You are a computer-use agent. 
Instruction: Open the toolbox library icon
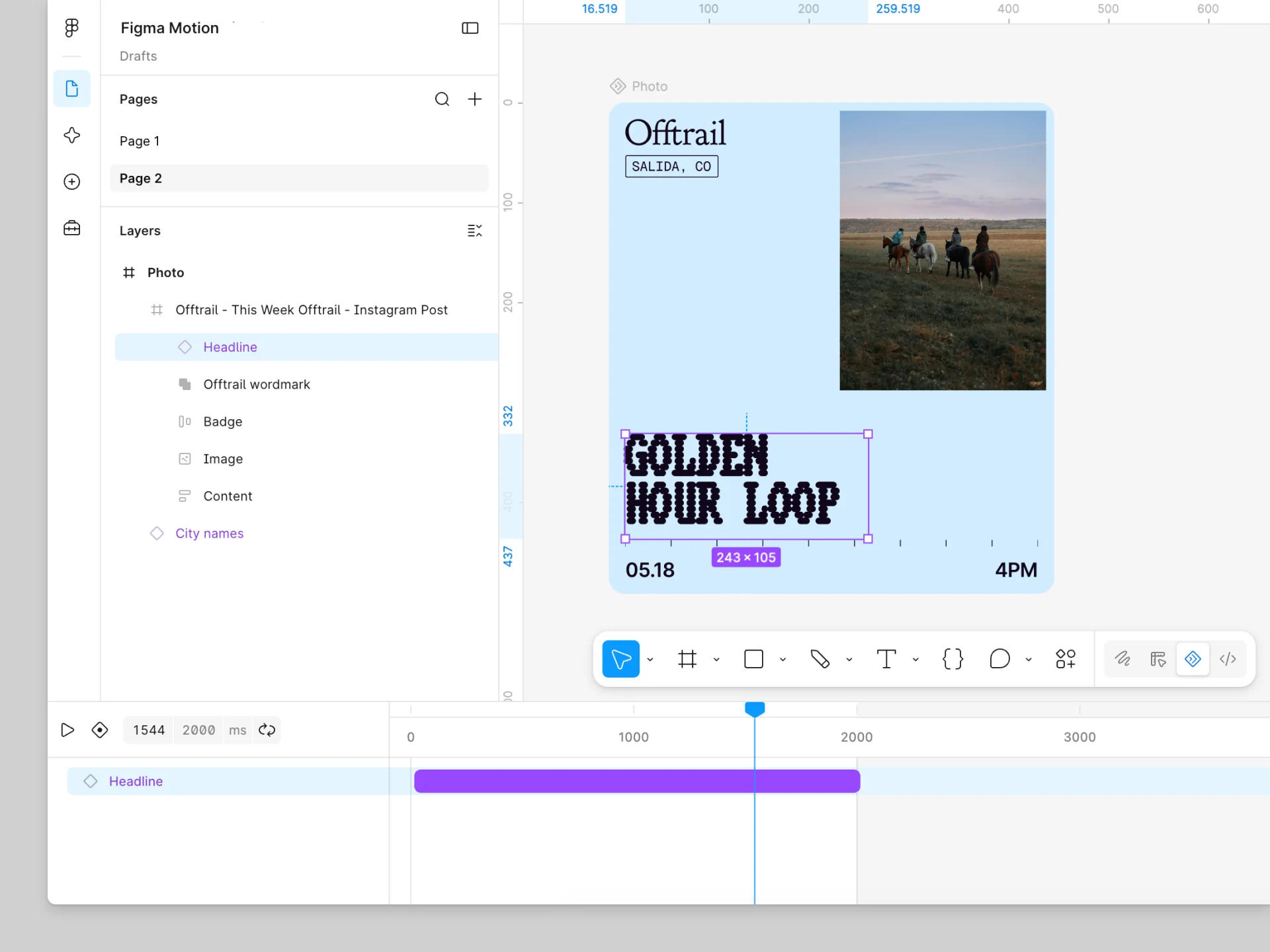(x=71, y=228)
